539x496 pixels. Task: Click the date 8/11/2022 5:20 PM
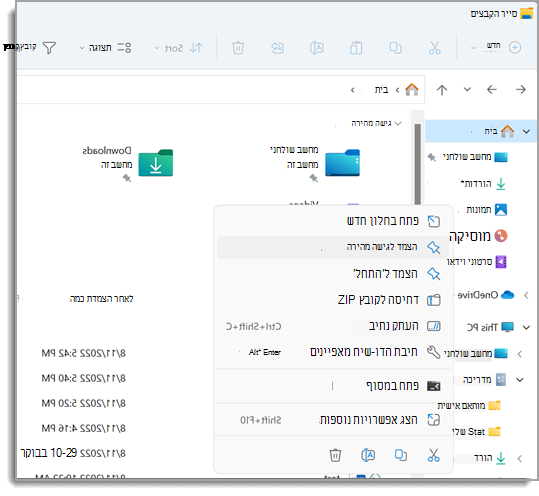(84, 403)
